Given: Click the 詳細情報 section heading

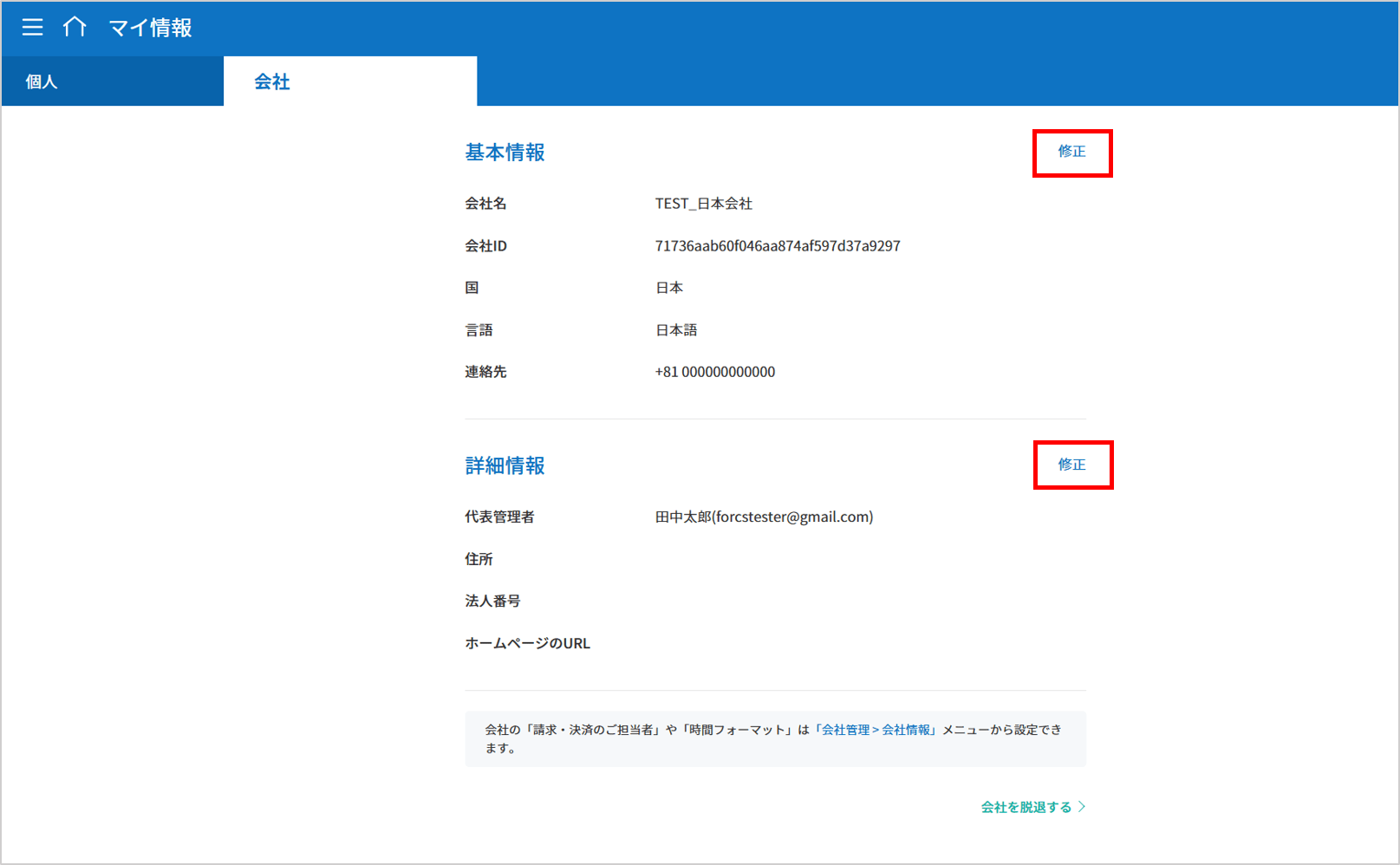Looking at the screenshot, I should pyautogui.click(x=505, y=466).
